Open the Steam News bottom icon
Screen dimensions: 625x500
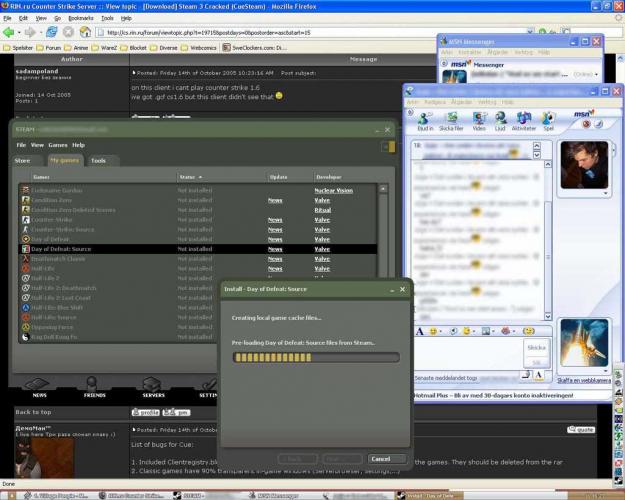tap(39, 386)
